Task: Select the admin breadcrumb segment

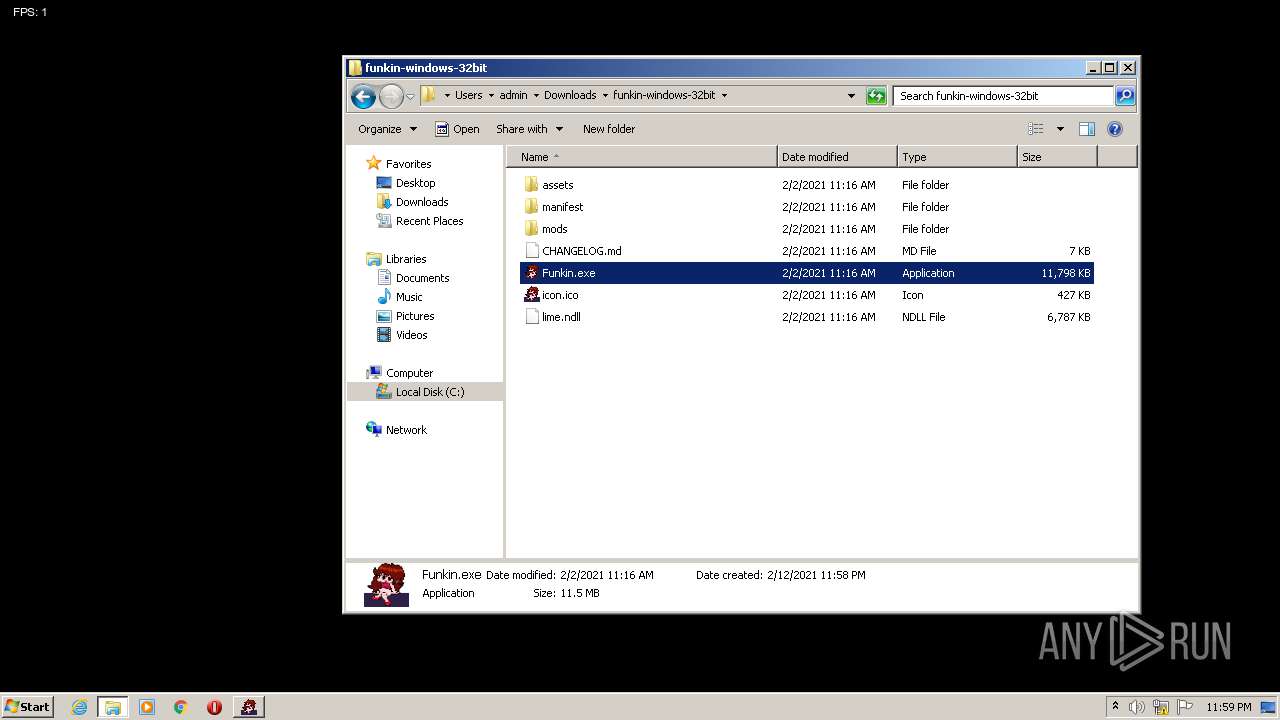Action: [513, 96]
